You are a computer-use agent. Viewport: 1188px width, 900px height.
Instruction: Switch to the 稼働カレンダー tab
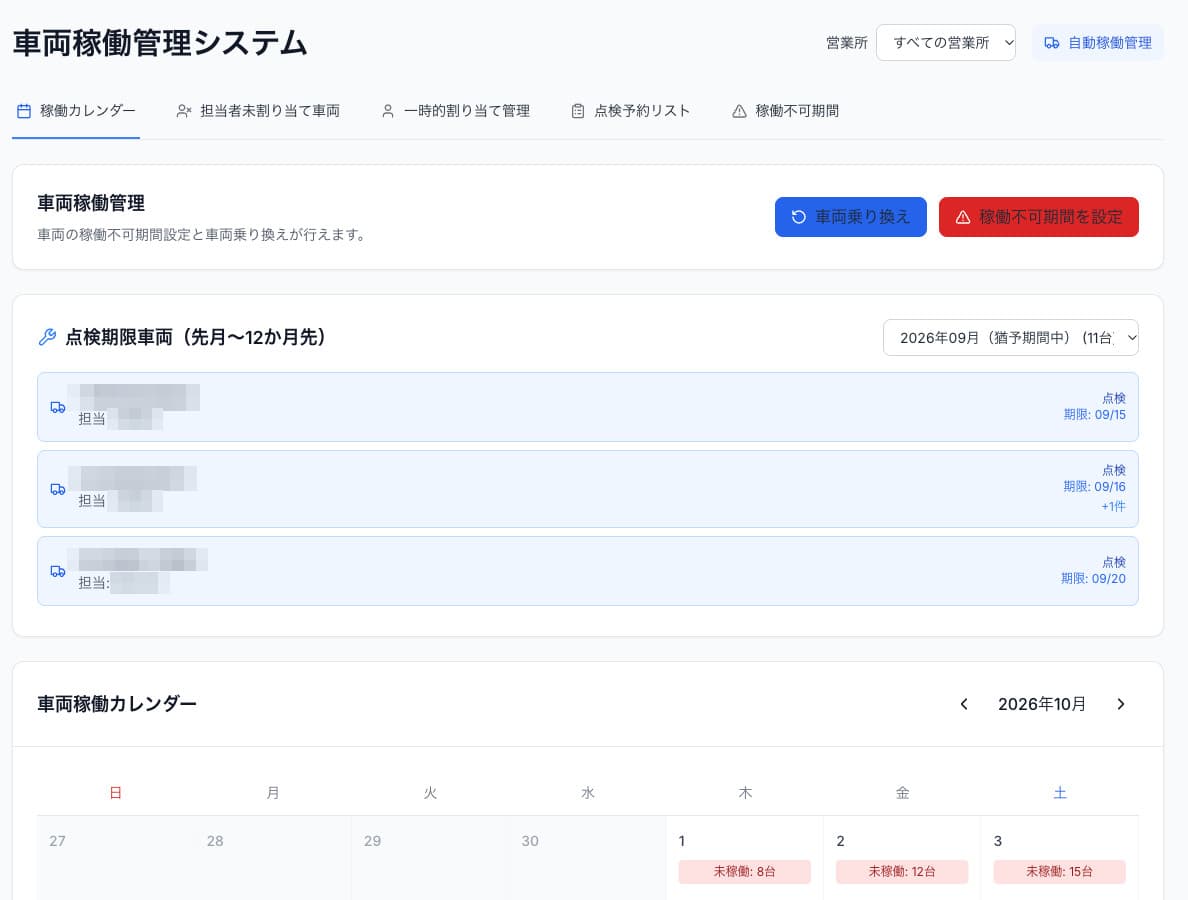76,111
